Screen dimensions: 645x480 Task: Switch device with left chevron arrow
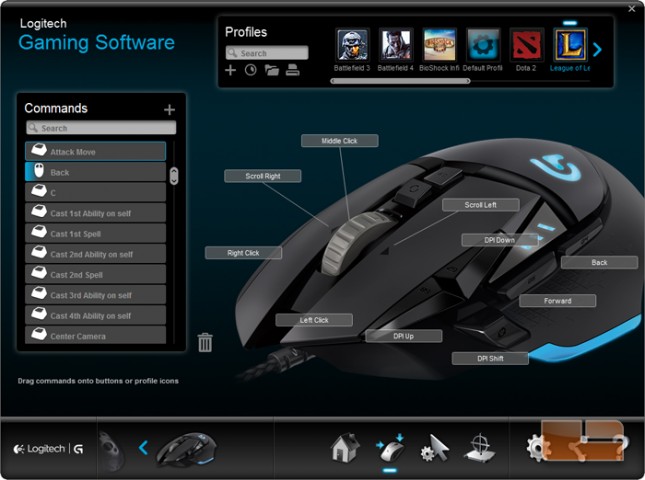point(143,448)
